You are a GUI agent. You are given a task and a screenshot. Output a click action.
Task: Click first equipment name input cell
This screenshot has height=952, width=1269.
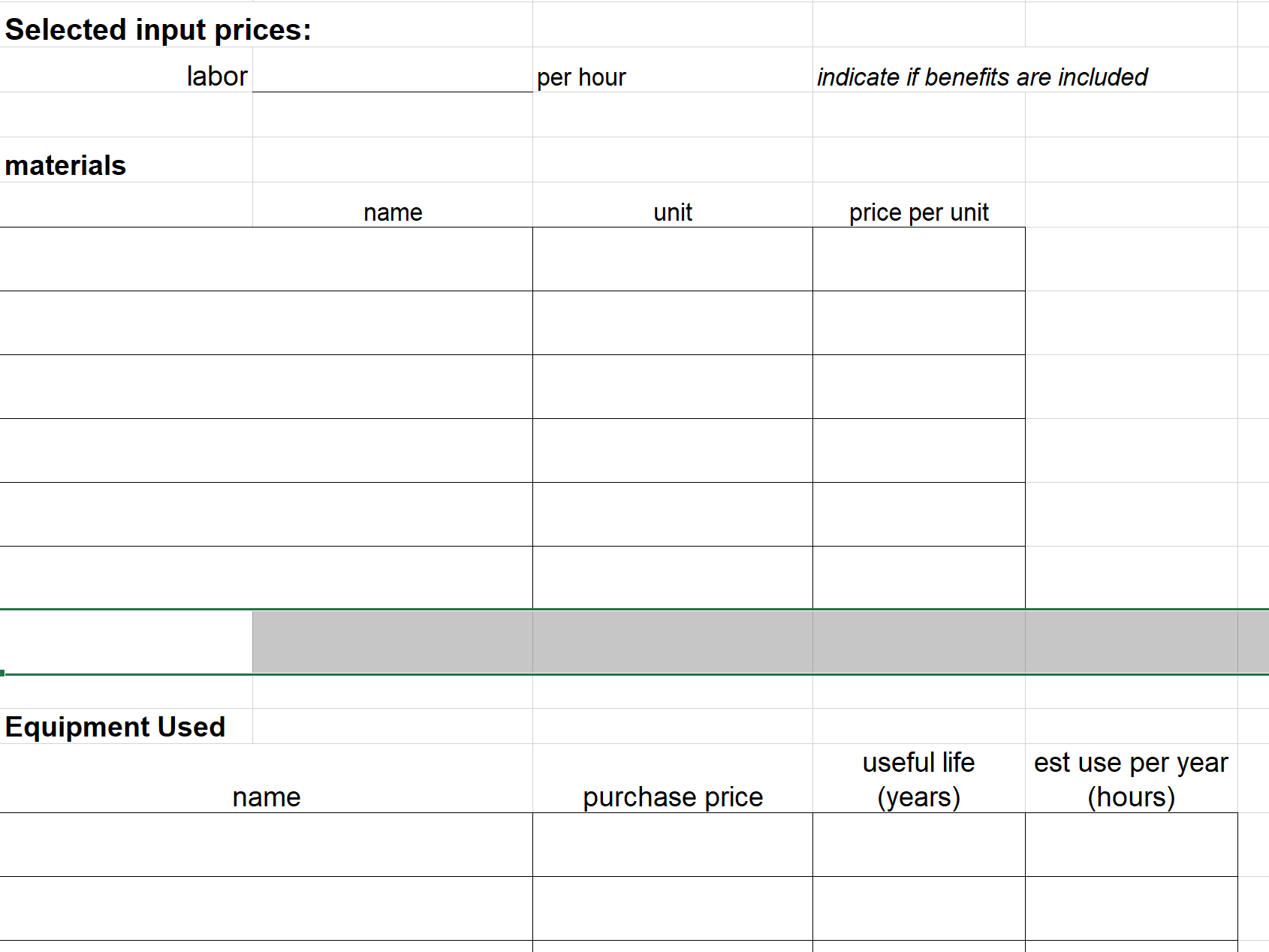pyautogui.click(x=266, y=845)
